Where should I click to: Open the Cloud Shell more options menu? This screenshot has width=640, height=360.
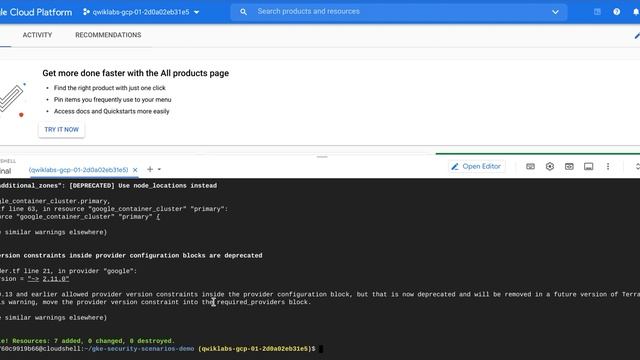[608, 167]
